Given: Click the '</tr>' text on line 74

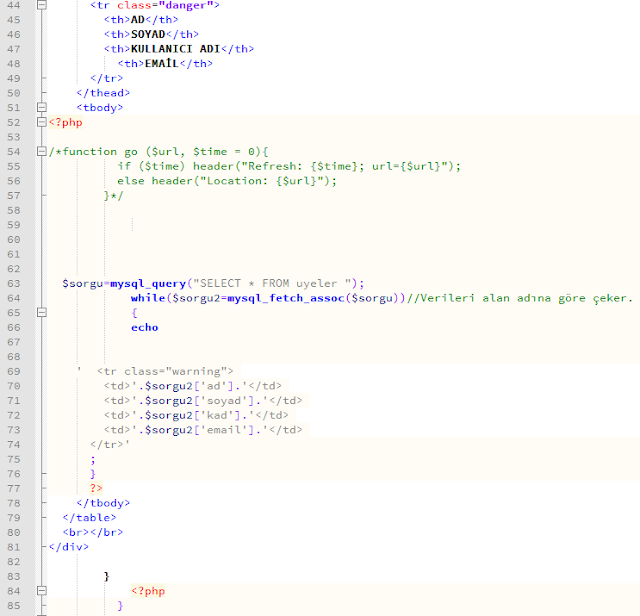Looking at the screenshot, I should [x=107, y=445].
